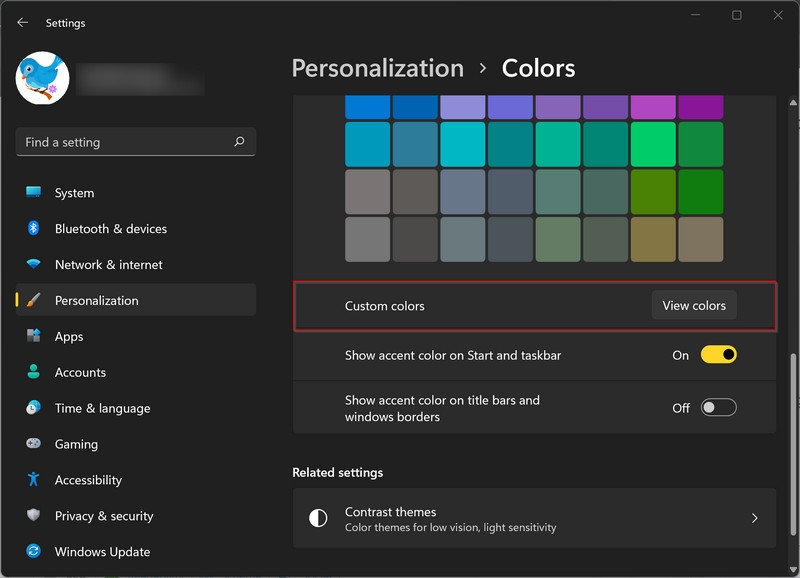The image size is (800, 578).
Task: Click the scrollbar up arrow
Action: [x=793, y=103]
